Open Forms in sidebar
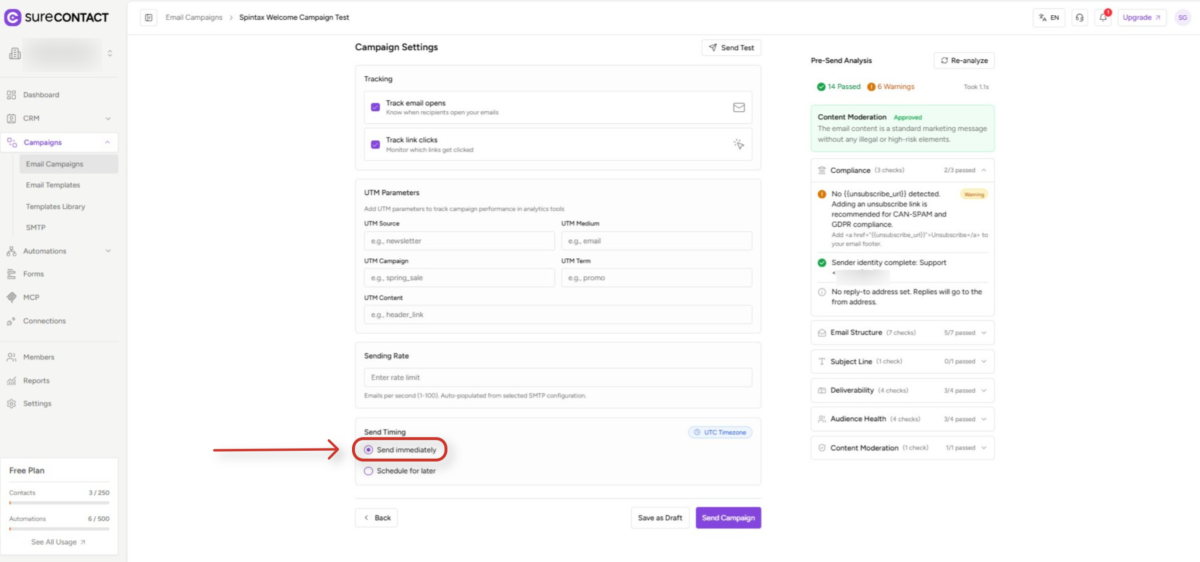Viewport: 1200px width, 562px height. pos(33,274)
